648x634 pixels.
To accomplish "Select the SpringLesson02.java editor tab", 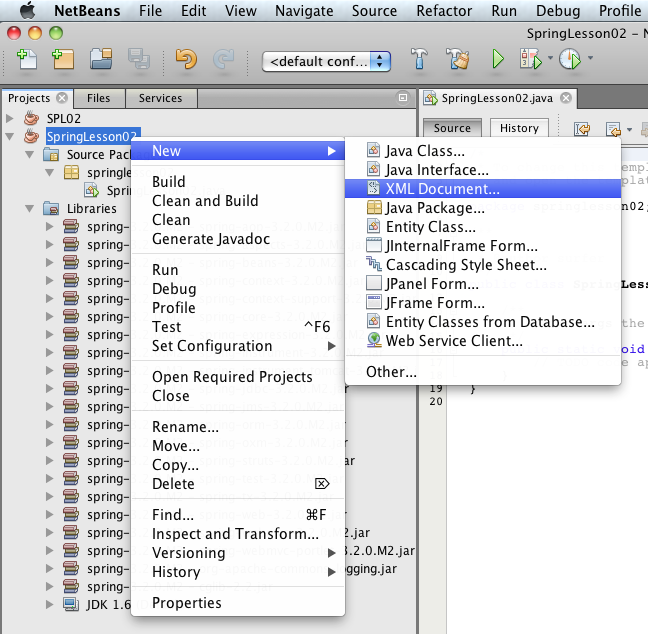I will [497, 98].
